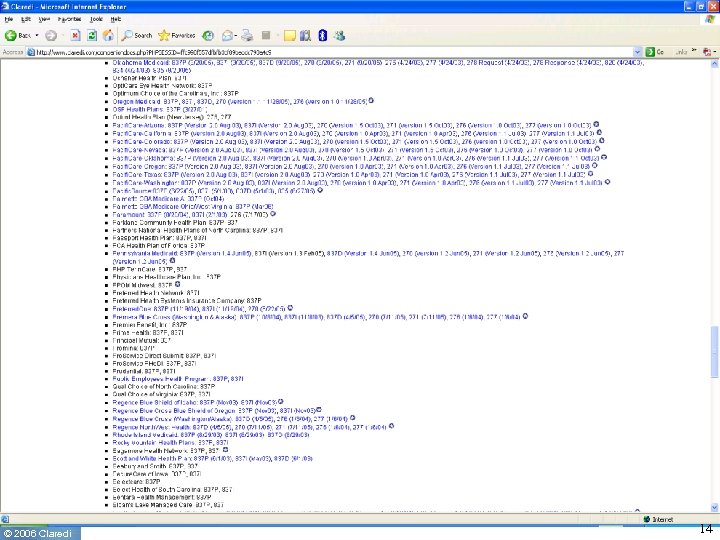Open the Search pane from the toolbar
Viewport: 720px width, 540px height.
pos(137,35)
